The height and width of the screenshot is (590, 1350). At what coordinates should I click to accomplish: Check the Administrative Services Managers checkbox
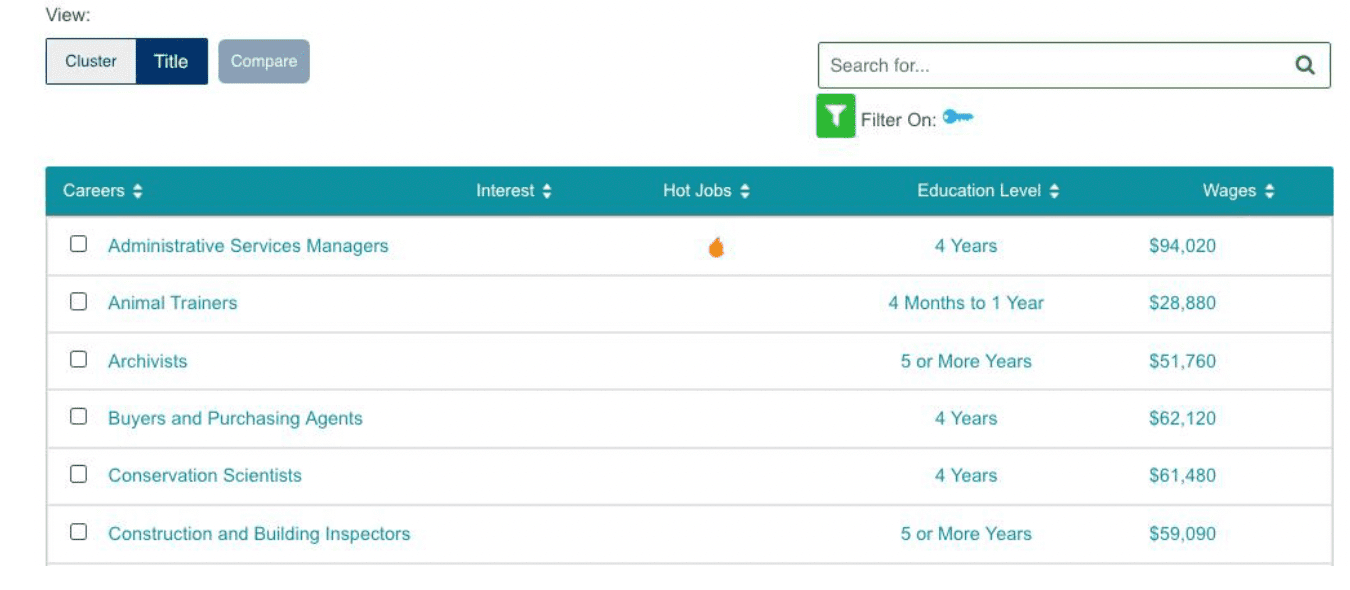click(x=78, y=244)
